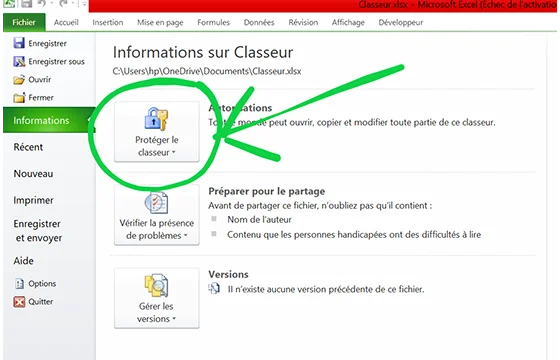Expand the Protéger le classeur dropdown arrow

pos(174,152)
